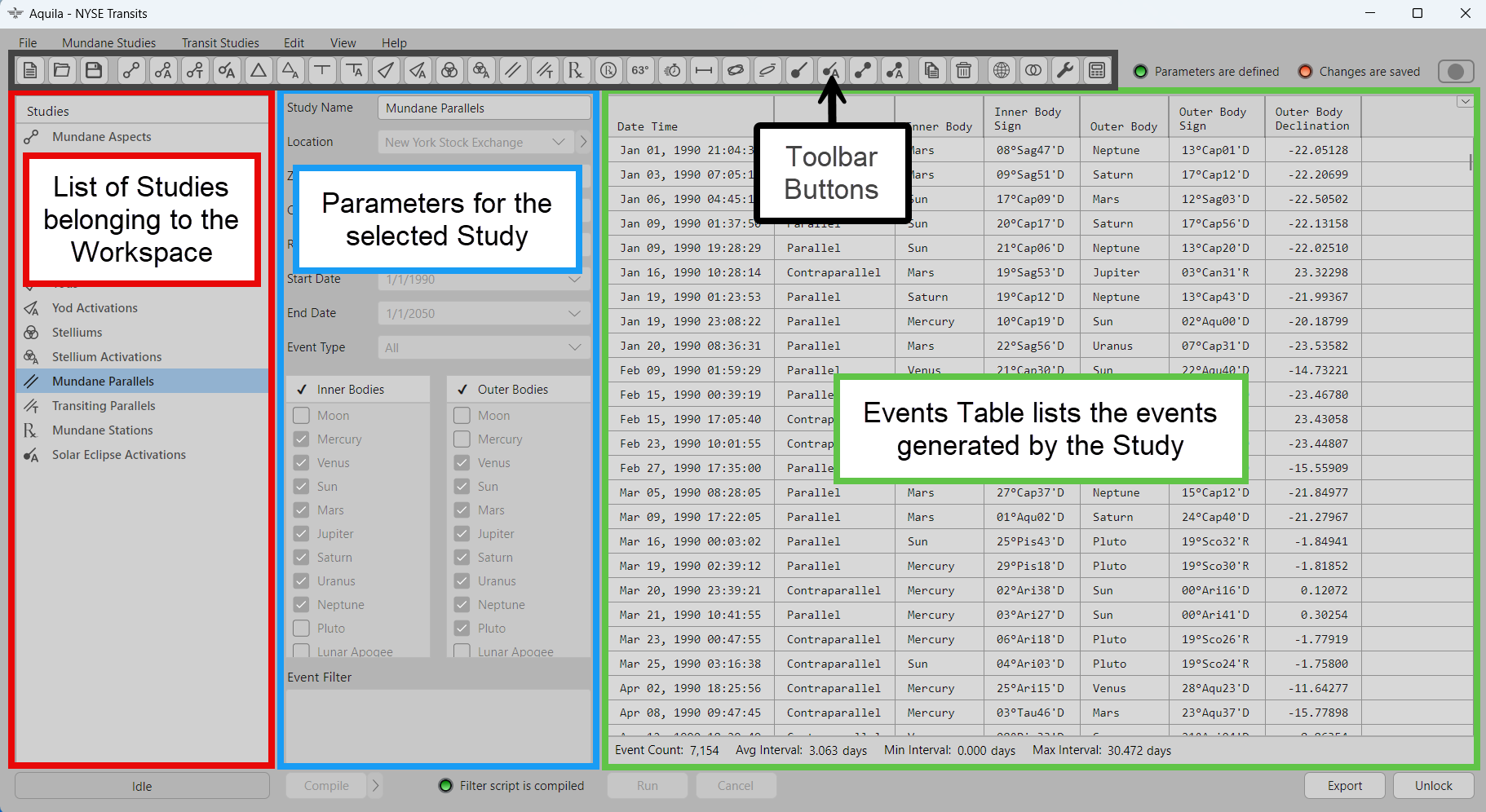Screen dimensions: 1486x812
Task: Toggle the Inner Bodies header checkbox
Action: (x=302, y=390)
